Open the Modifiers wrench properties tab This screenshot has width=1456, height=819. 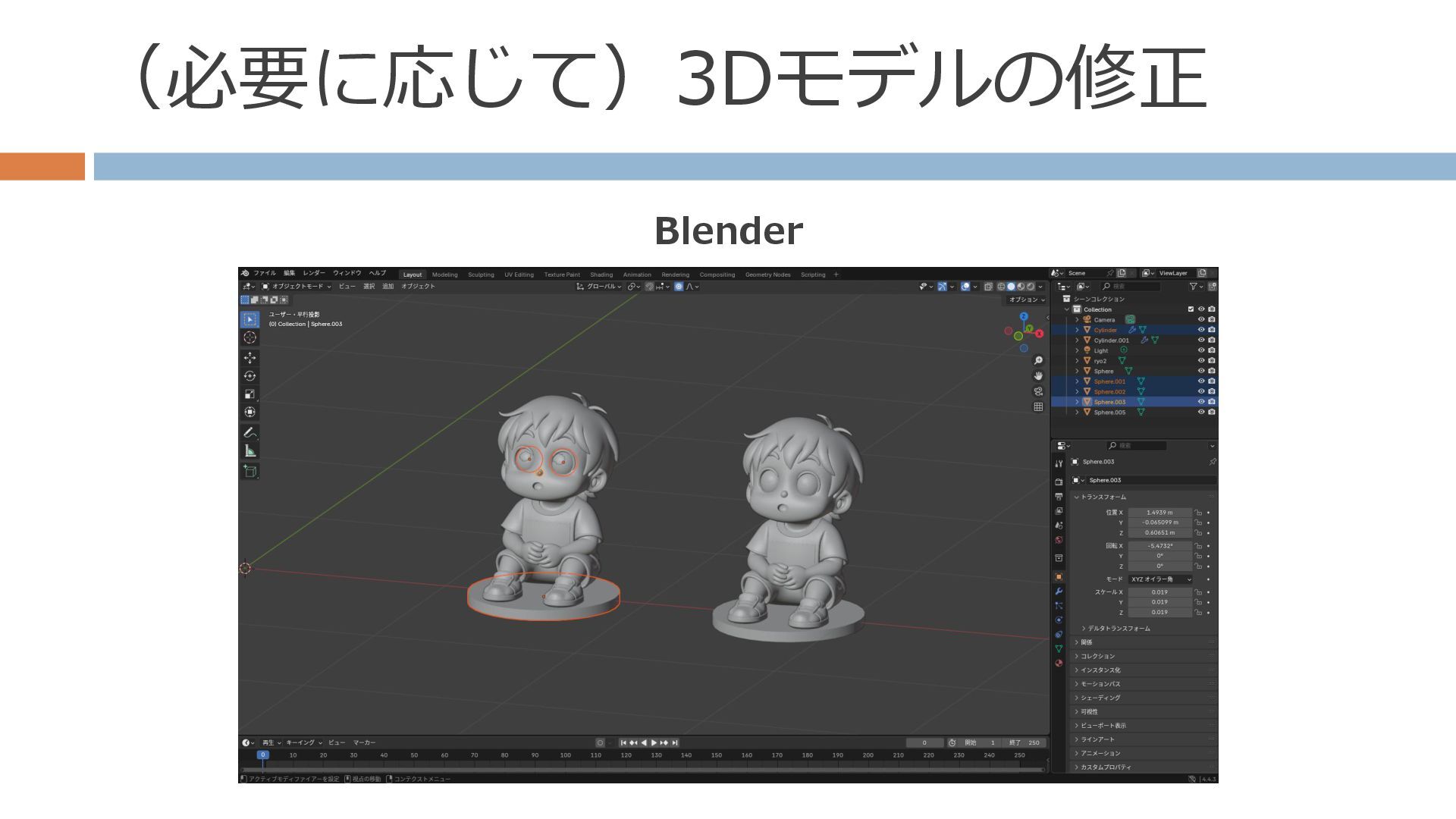tap(1059, 591)
